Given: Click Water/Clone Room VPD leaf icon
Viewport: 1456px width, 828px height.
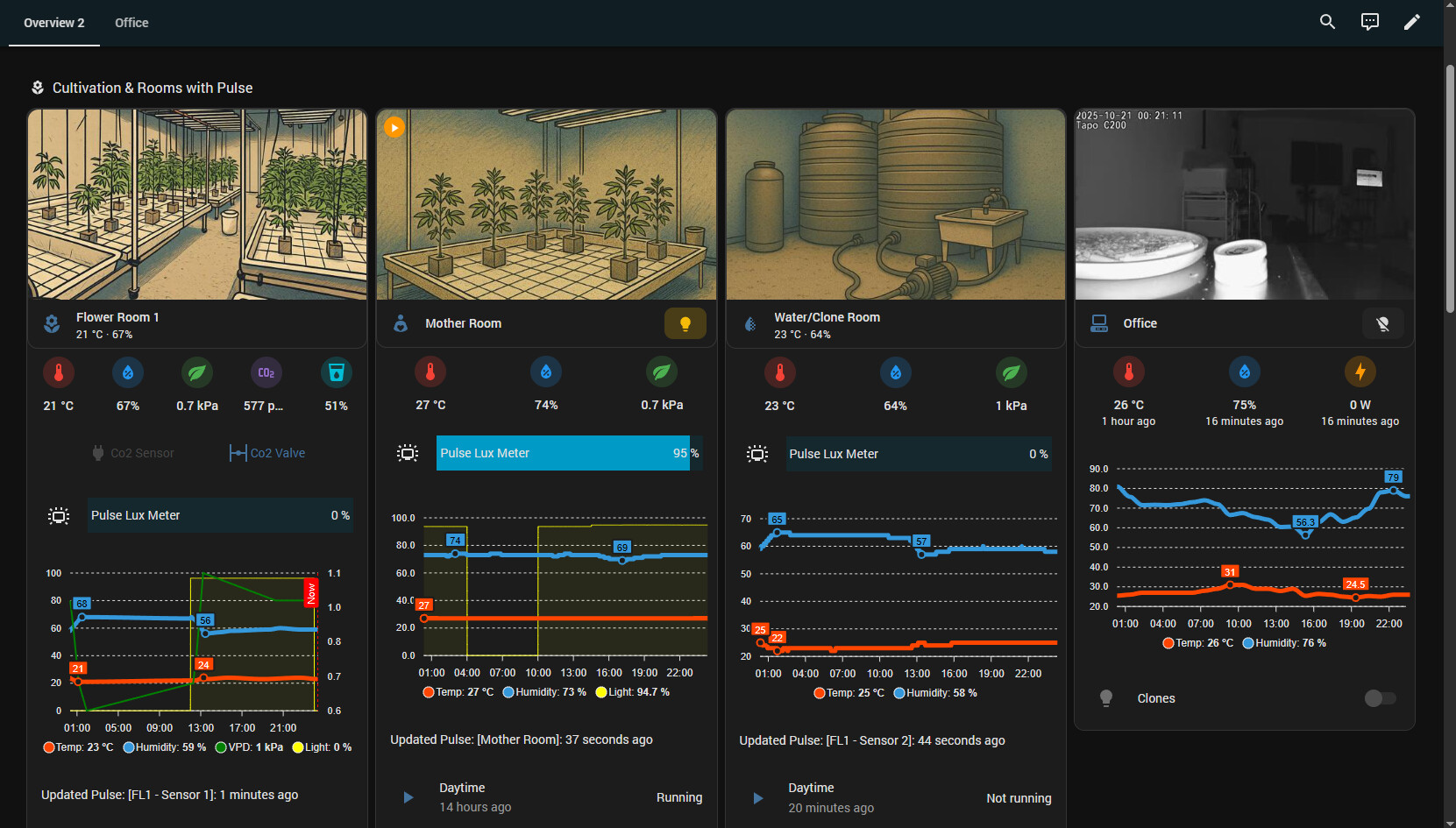Looking at the screenshot, I should (x=1011, y=372).
